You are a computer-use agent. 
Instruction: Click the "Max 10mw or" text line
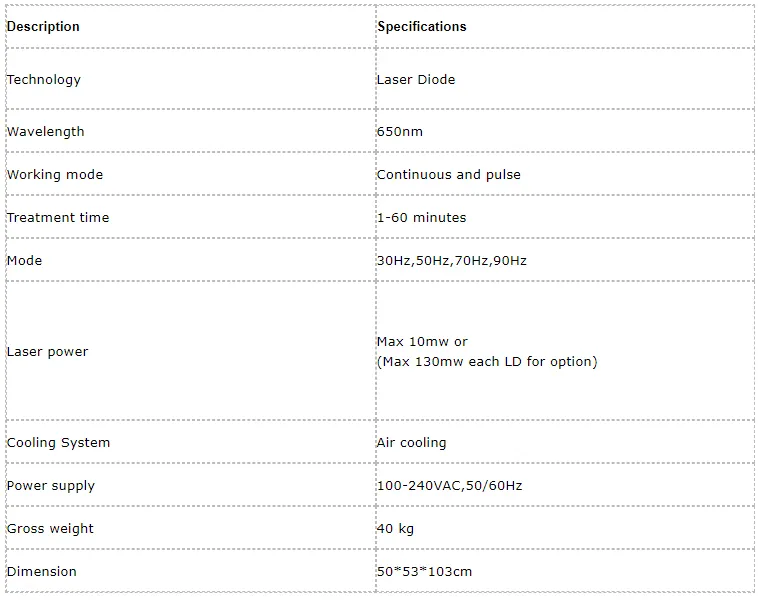click(422, 342)
